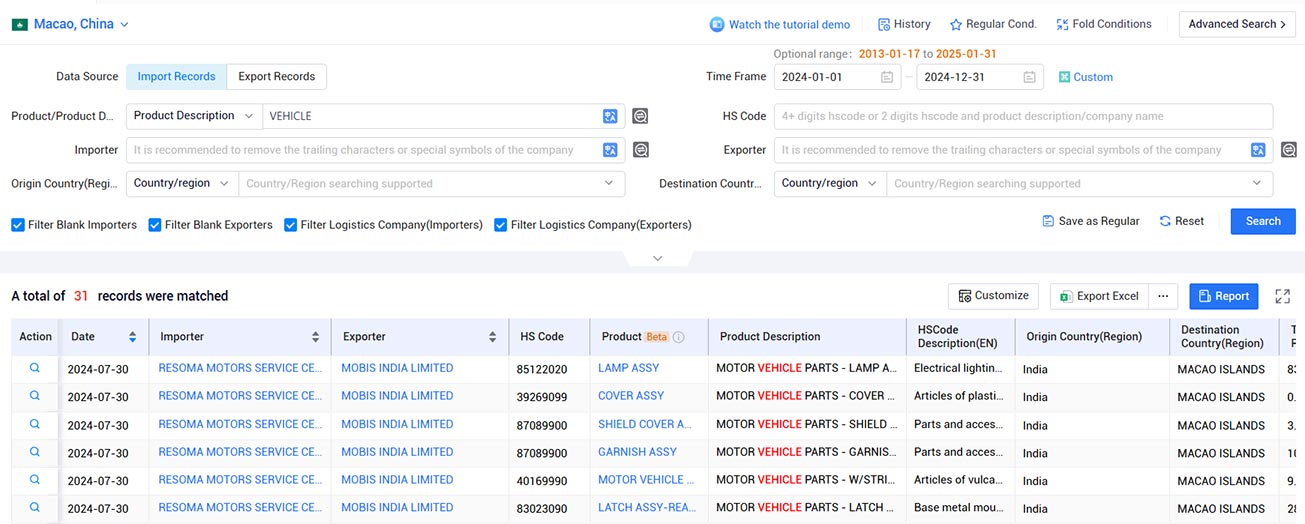Open RESOMA MOTORS importer in the LAMP ASSY row
This screenshot has width=1305, height=524.
coord(241,368)
